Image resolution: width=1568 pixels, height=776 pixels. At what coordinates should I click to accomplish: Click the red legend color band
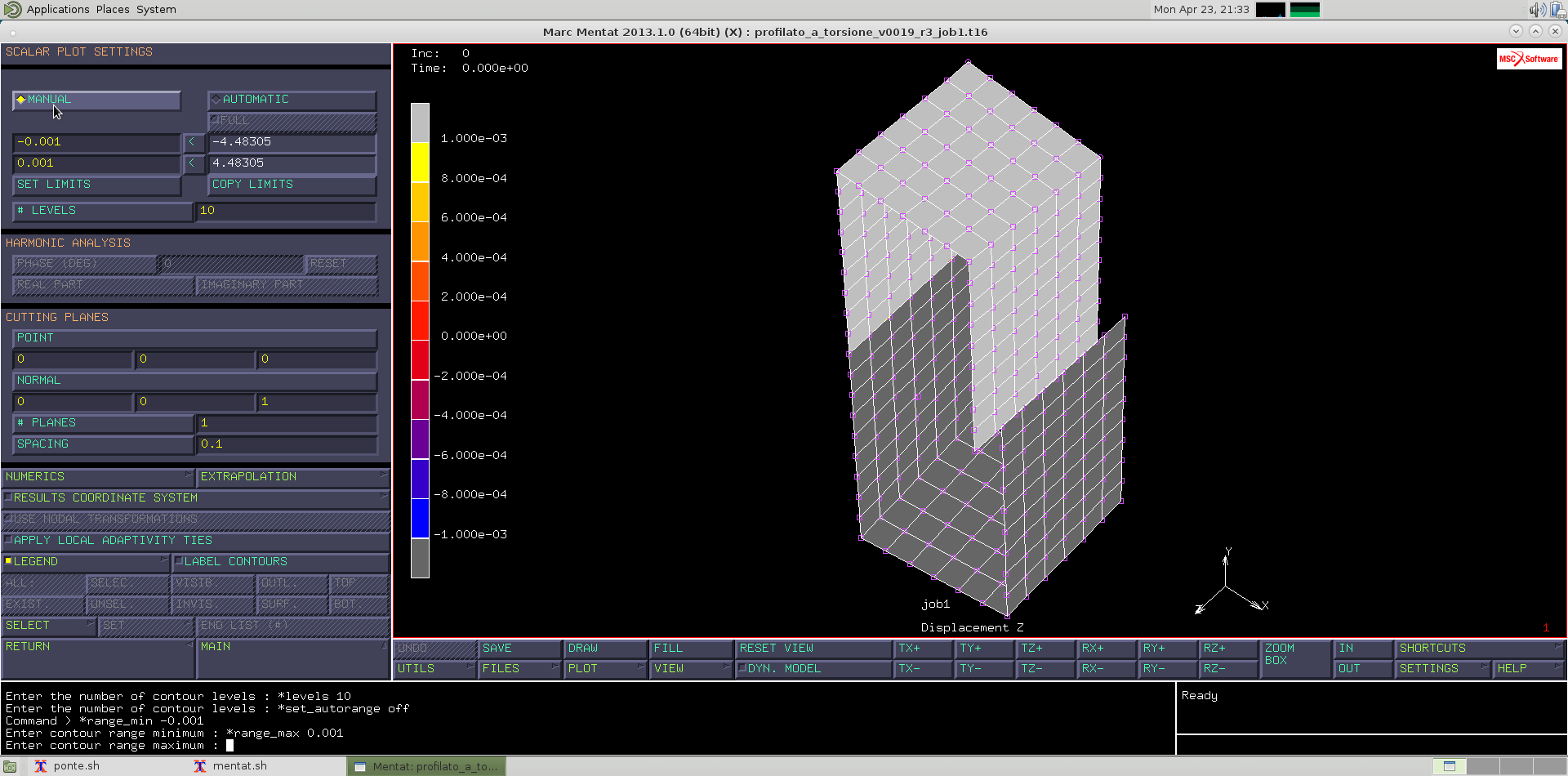pos(420,320)
